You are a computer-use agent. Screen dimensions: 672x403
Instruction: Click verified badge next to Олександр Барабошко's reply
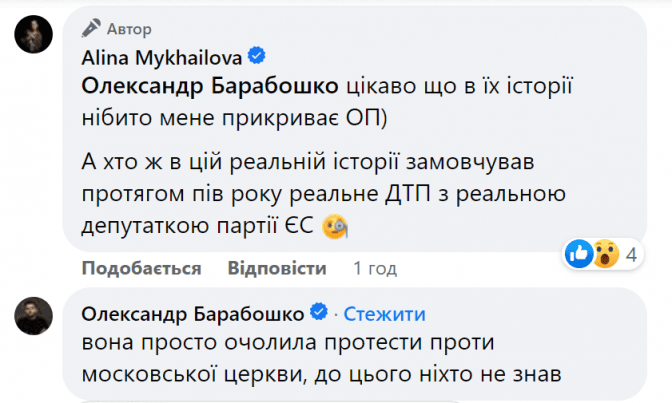320,313
